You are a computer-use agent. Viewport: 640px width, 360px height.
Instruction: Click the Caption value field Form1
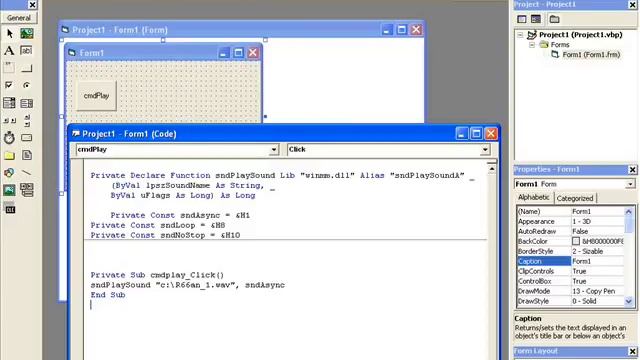click(597, 261)
